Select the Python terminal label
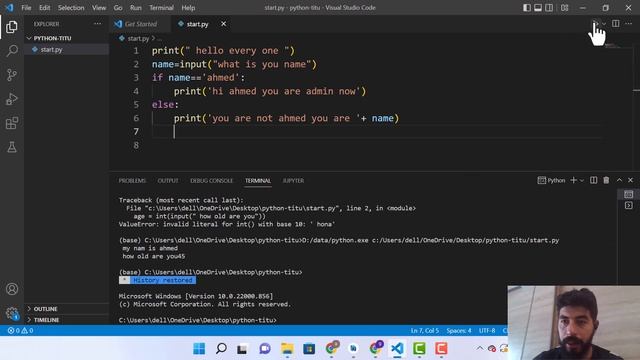 pyautogui.click(x=551, y=180)
